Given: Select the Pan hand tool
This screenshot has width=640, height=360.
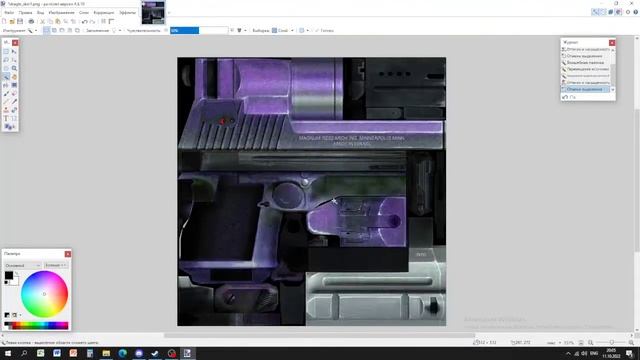Looking at the screenshot, I should click(x=14, y=77).
